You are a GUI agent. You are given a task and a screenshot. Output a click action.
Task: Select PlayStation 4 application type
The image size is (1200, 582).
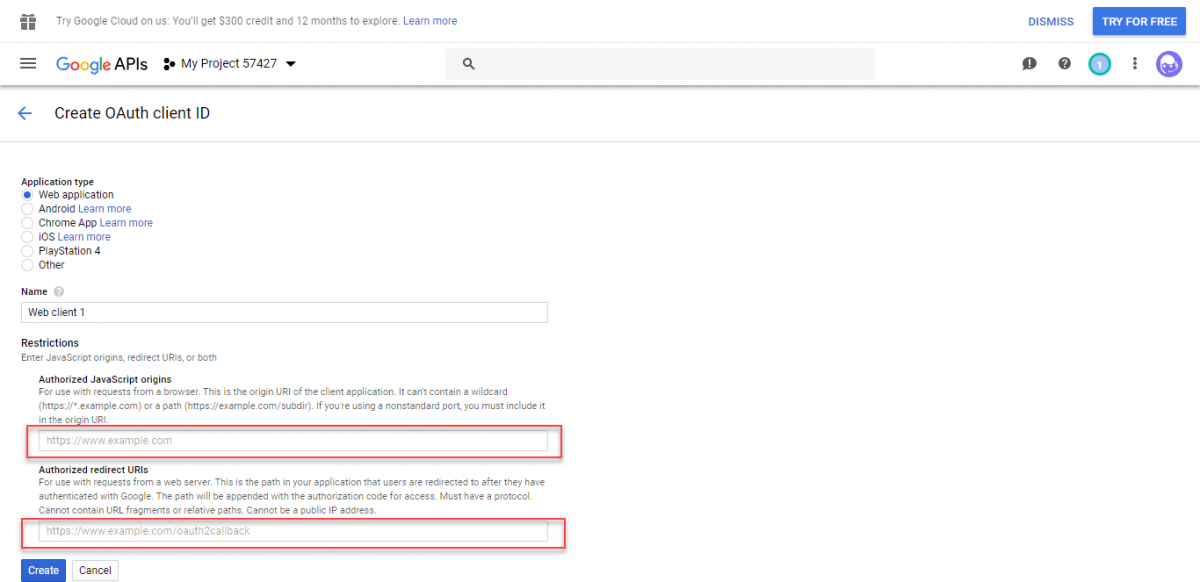[27, 251]
